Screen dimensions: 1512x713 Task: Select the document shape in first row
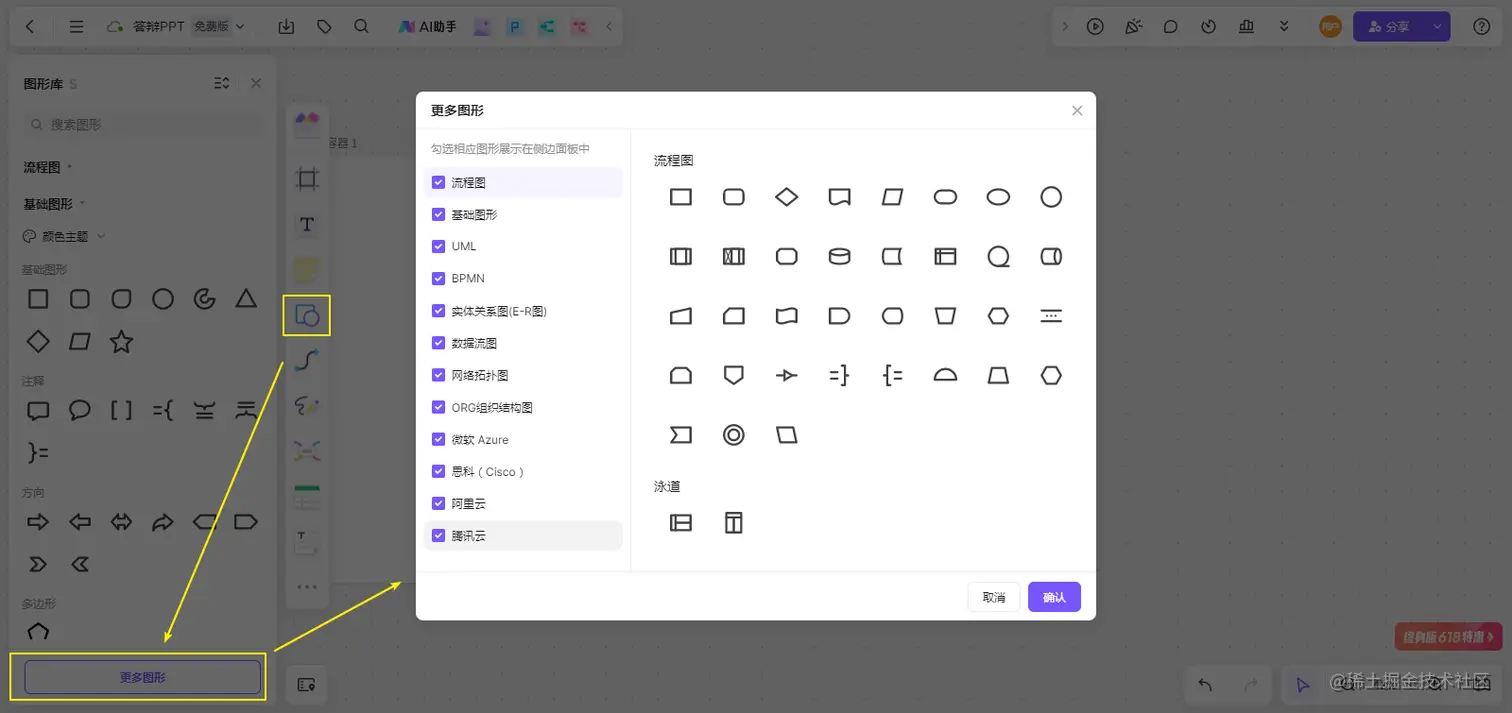tap(840, 197)
